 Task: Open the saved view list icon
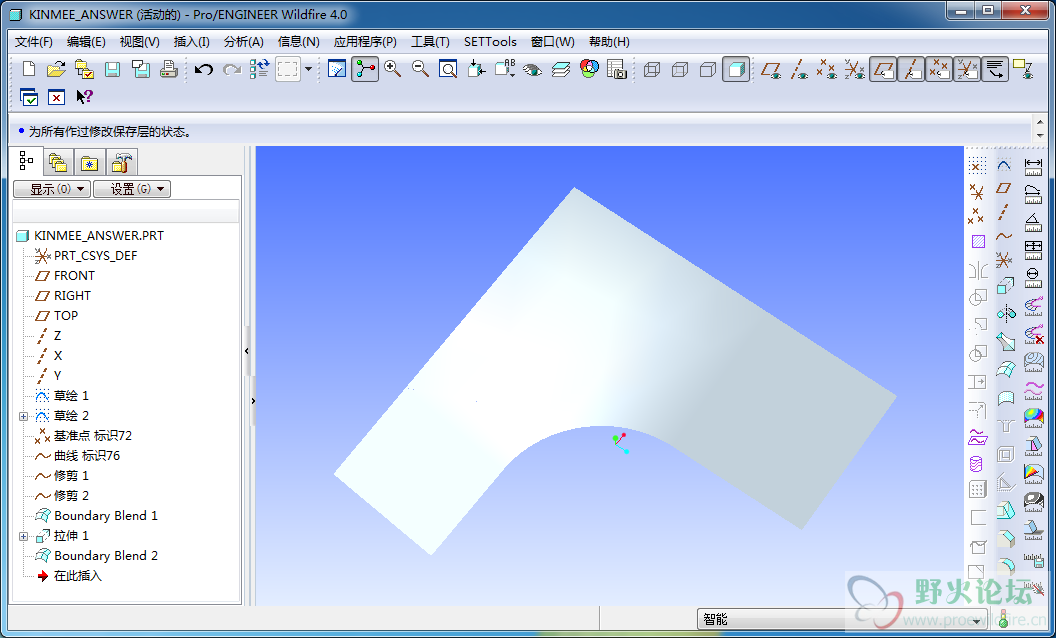click(505, 69)
